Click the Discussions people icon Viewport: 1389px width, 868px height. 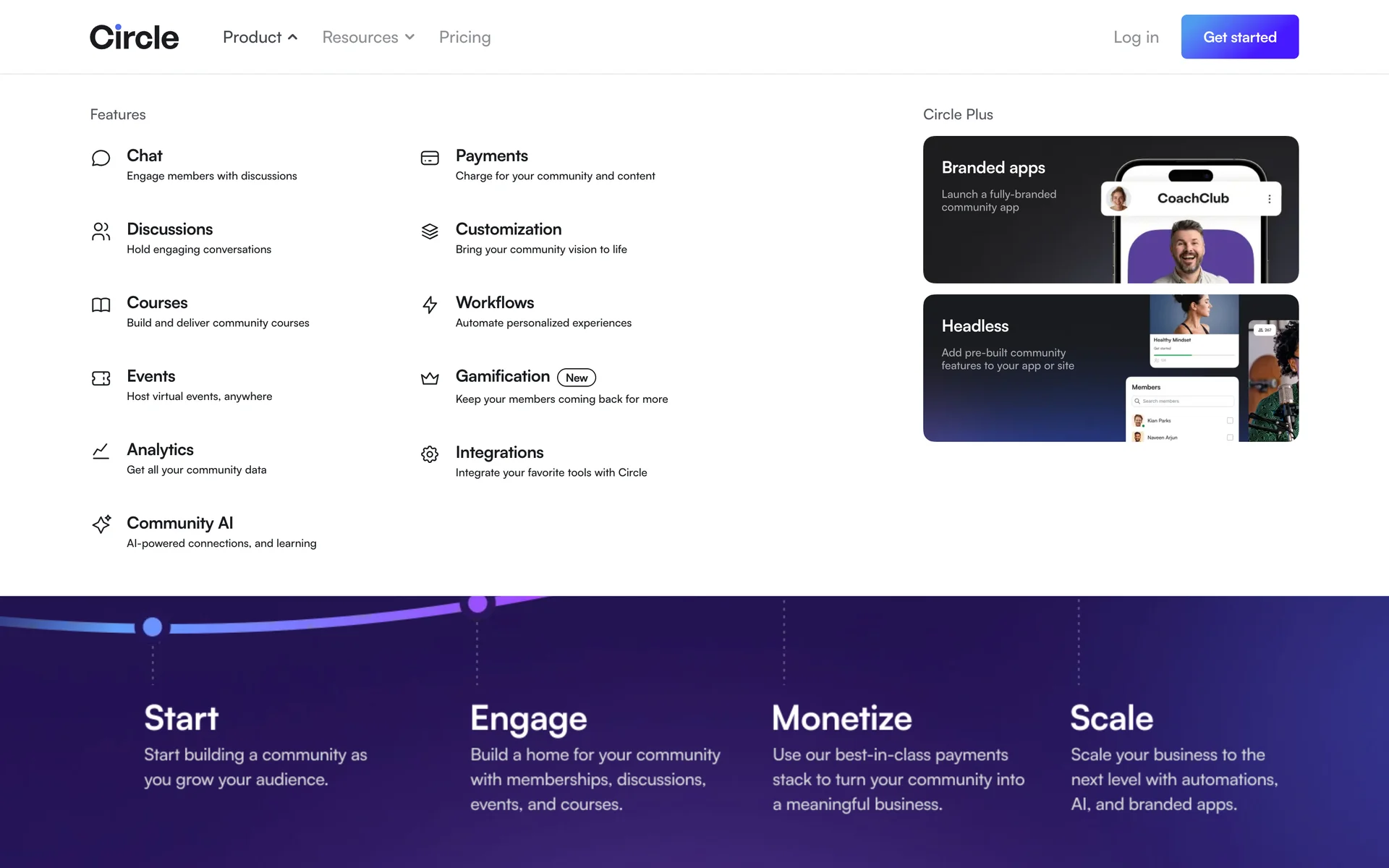[101, 231]
